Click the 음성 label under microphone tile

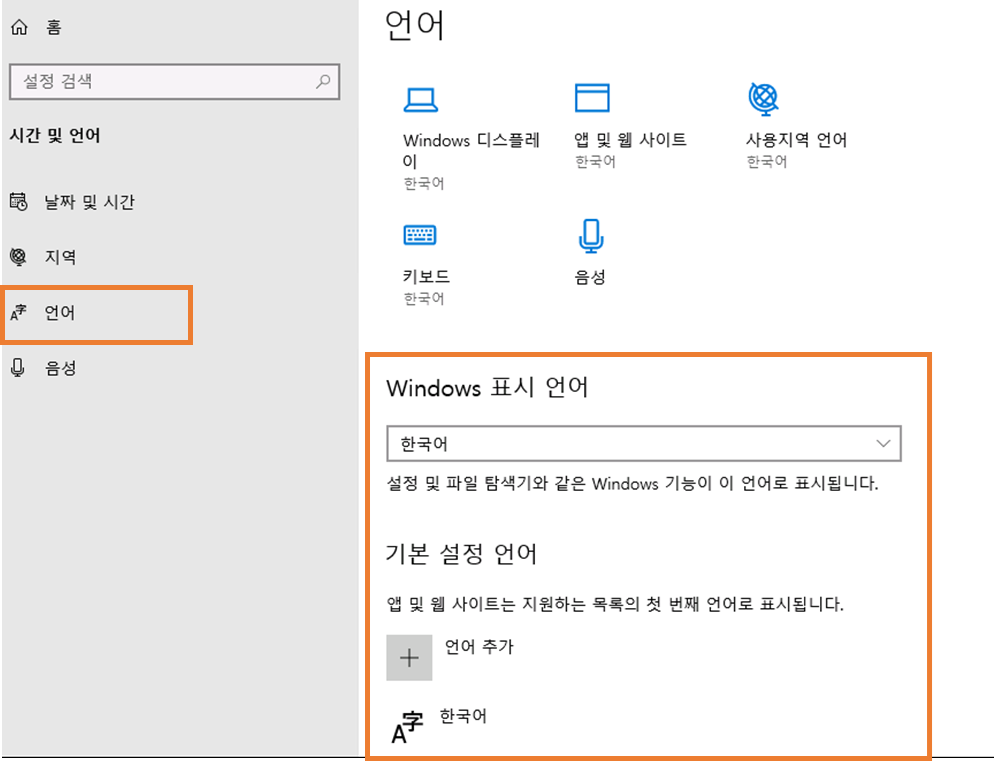coord(590,276)
